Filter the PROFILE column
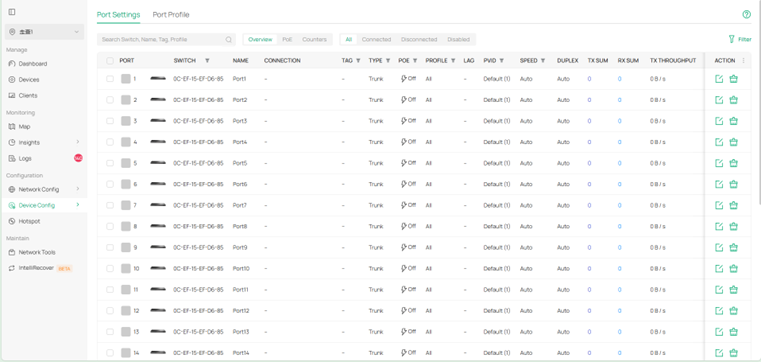Viewport: 761px width, 362px height. tap(453, 61)
